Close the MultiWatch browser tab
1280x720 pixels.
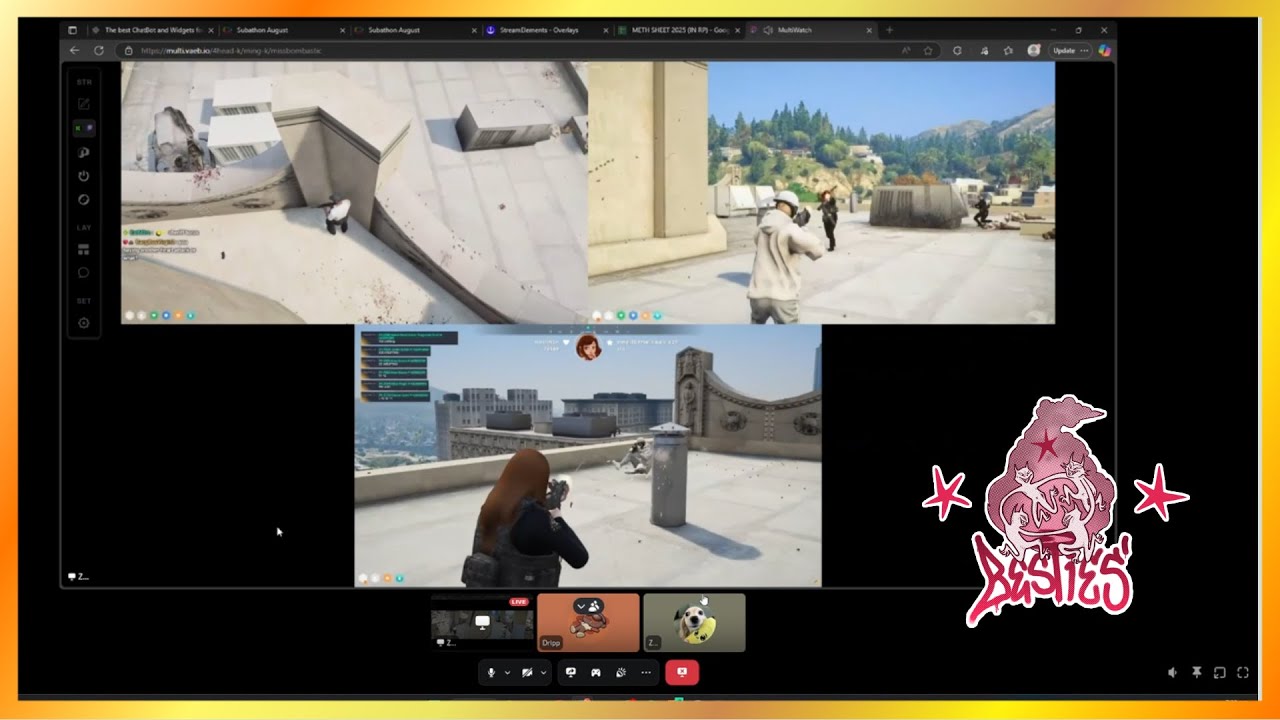pyautogui.click(x=868, y=30)
